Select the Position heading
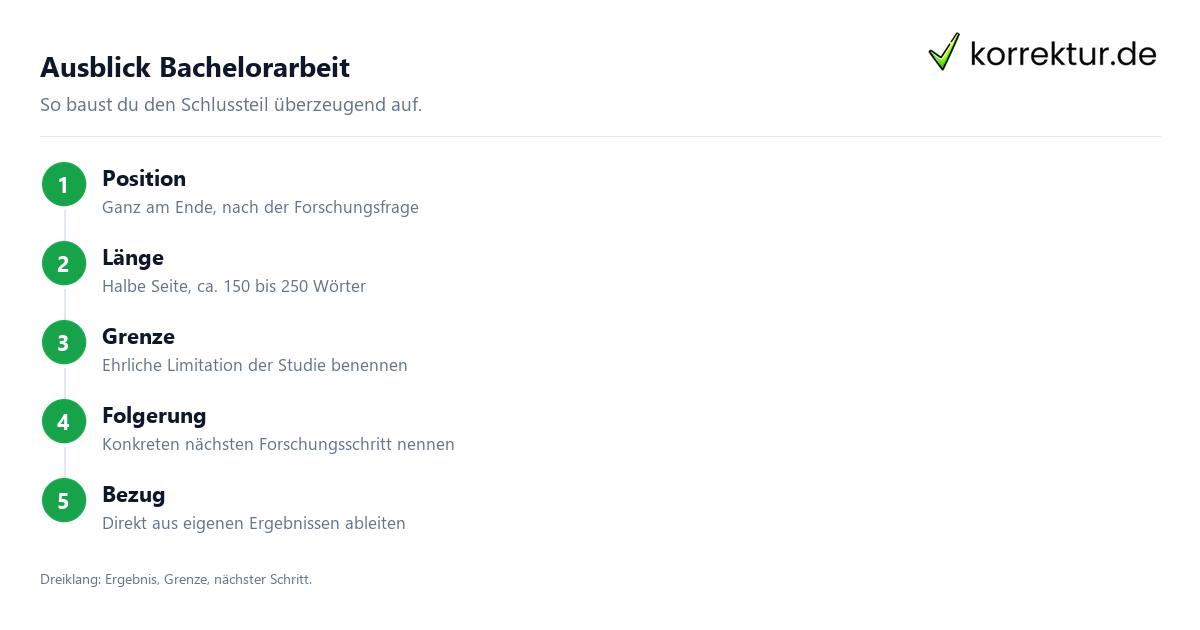The image size is (1200, 630). pyautogui.click(x=144, y=179)
